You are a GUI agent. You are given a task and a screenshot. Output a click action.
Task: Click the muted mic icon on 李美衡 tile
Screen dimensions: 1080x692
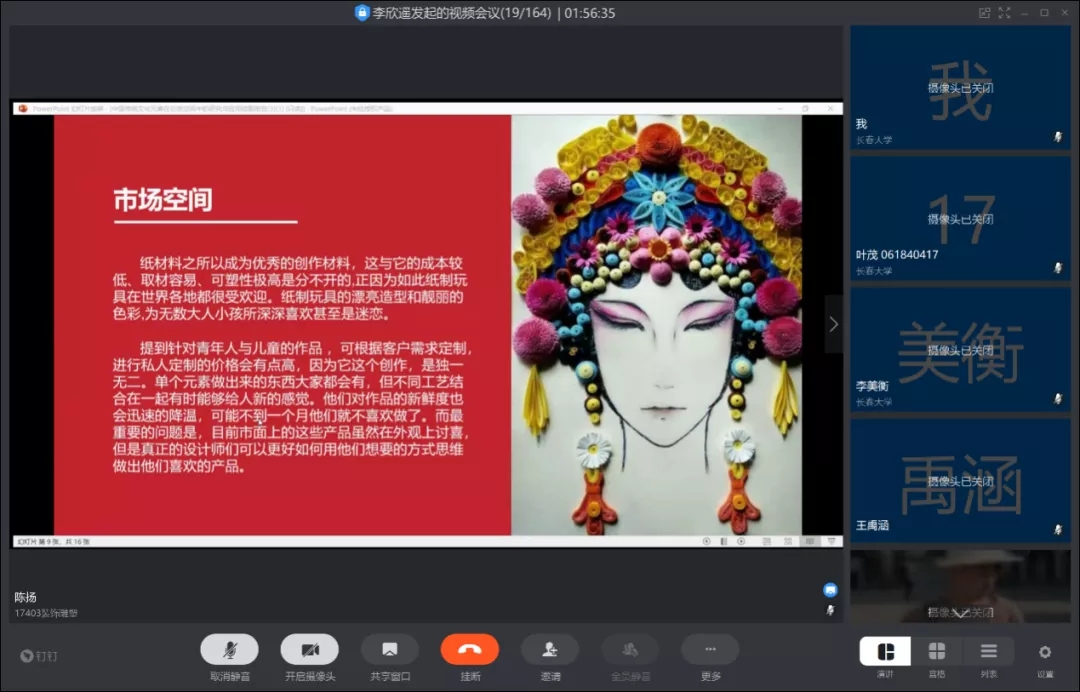pyautogui.click(x=1058, y=399)
